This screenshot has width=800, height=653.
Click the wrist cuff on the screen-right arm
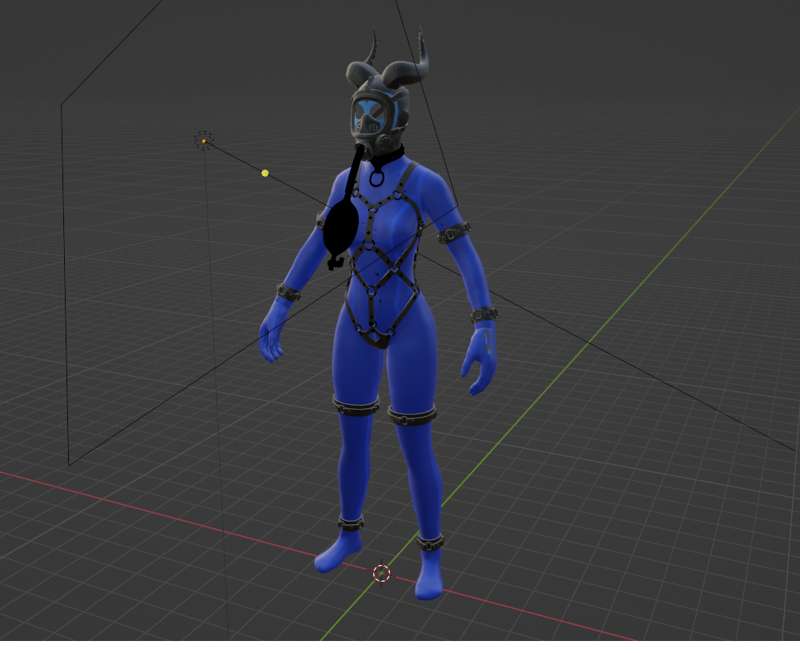[484, 314]
